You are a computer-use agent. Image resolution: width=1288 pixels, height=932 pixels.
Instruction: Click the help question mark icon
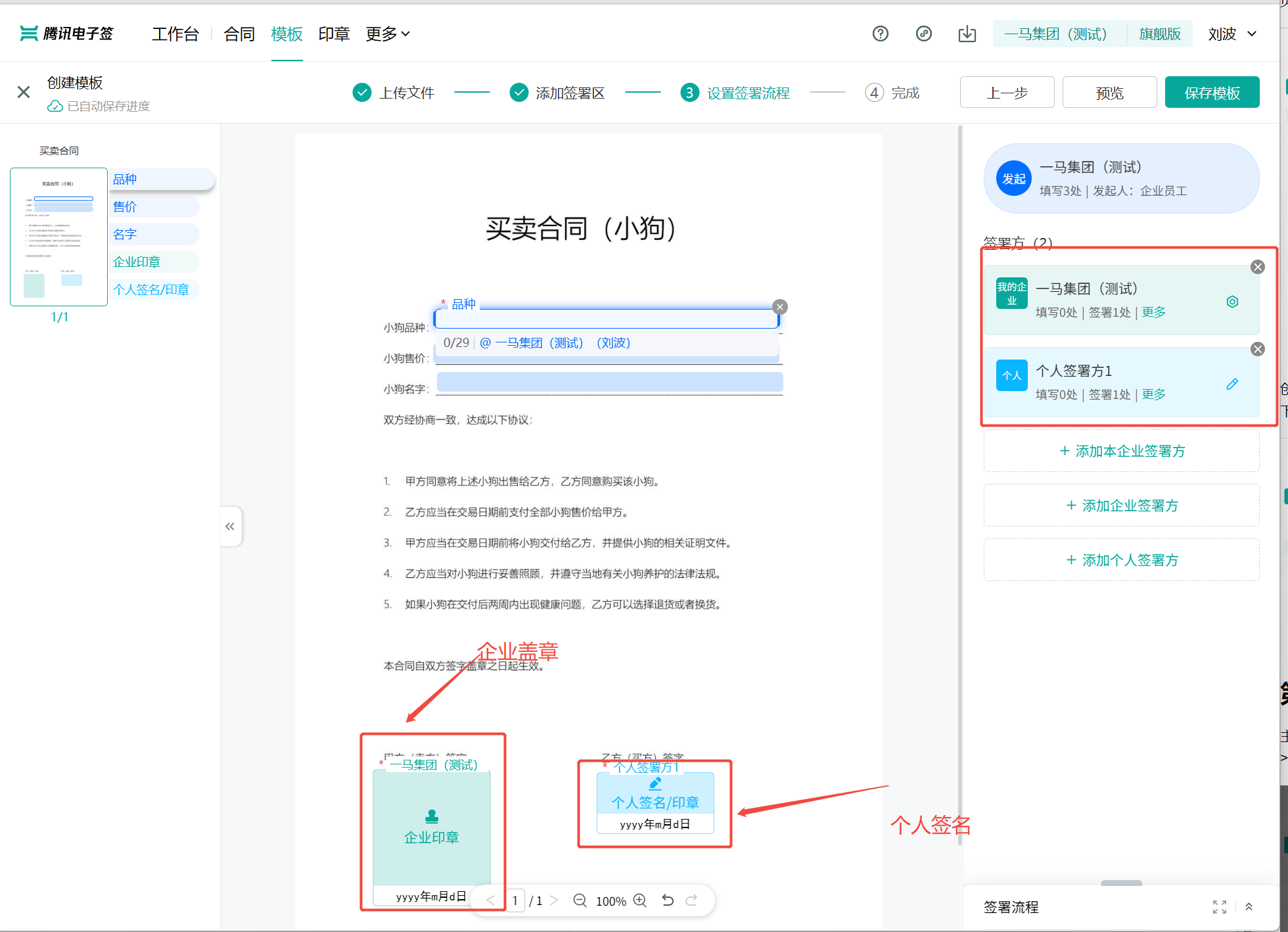880,34
